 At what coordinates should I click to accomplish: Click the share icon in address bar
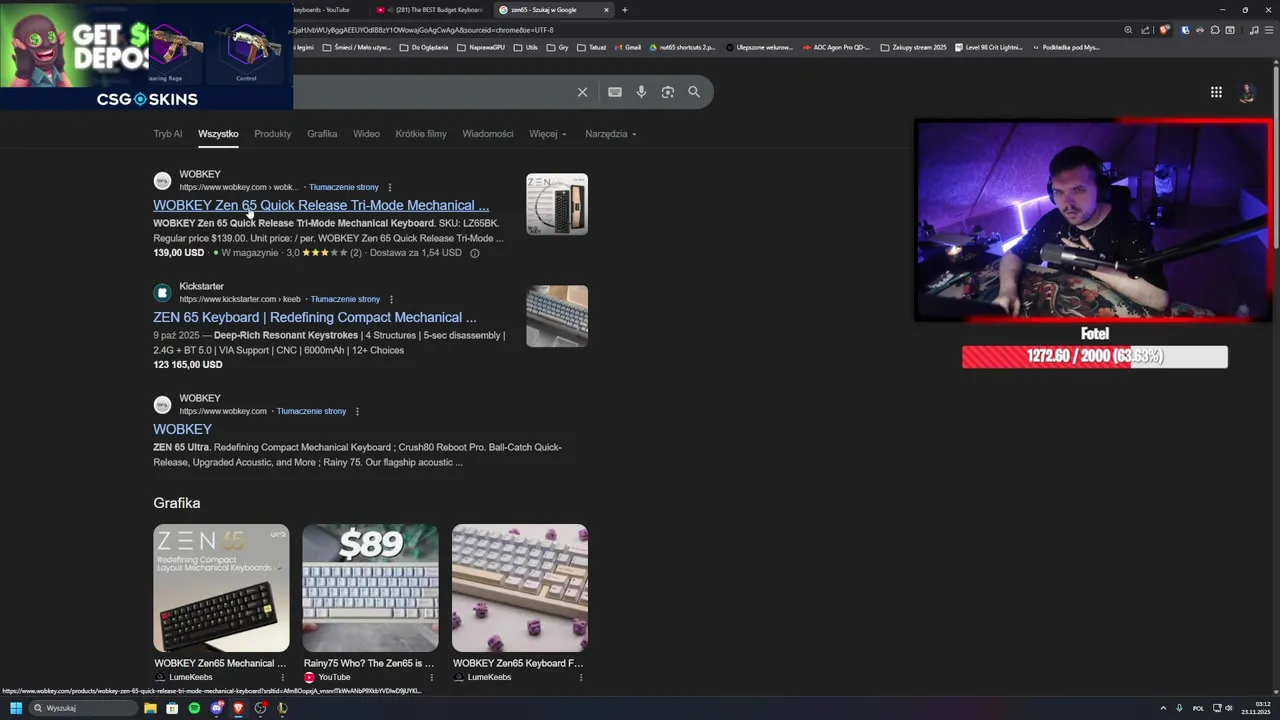click(1146, 30)
